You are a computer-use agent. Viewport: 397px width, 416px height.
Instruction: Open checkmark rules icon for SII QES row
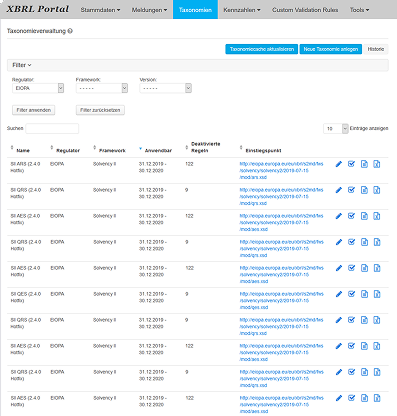(x=351, y=294)
